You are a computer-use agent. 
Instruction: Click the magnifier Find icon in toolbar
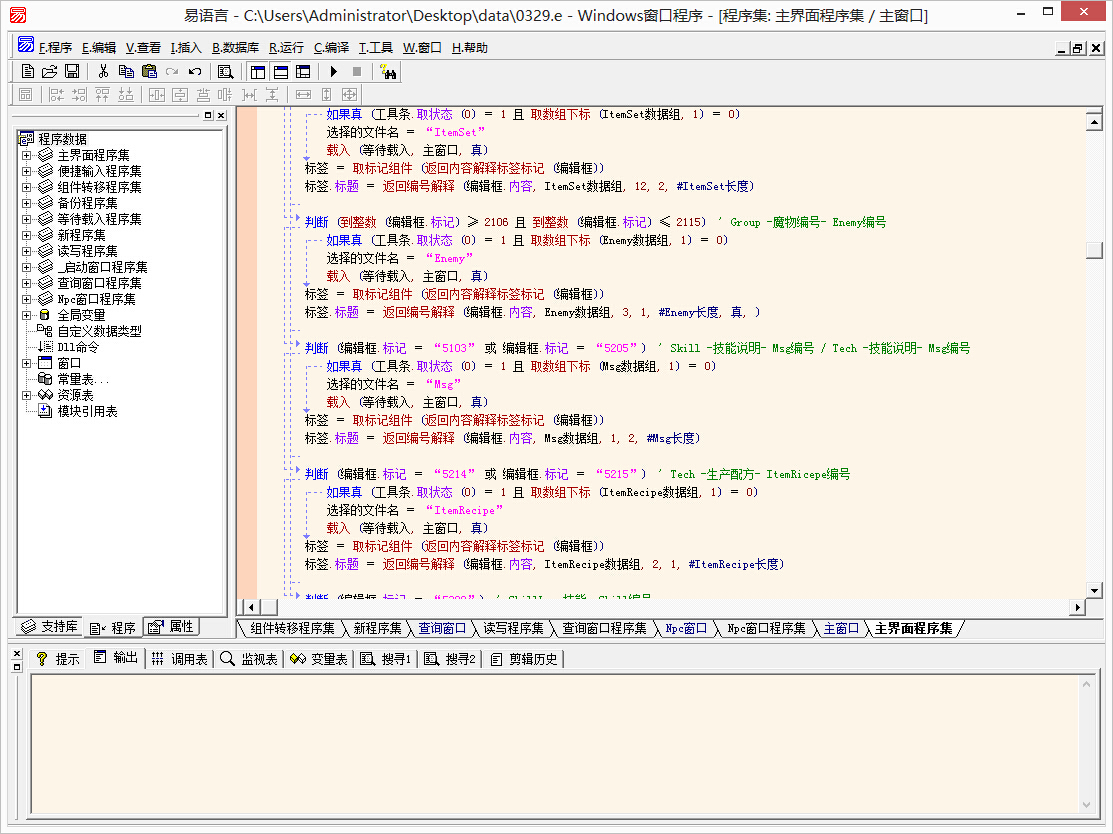pyautogui.click(x=226, y=71)
